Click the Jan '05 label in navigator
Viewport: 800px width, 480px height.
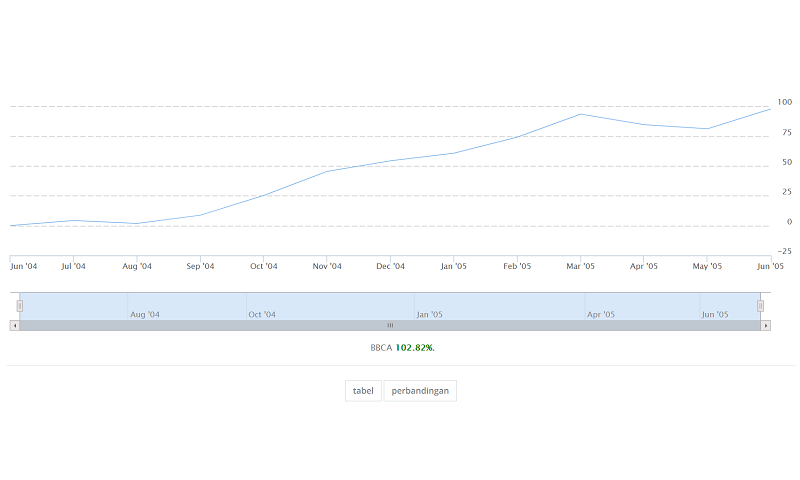(430, 314)
